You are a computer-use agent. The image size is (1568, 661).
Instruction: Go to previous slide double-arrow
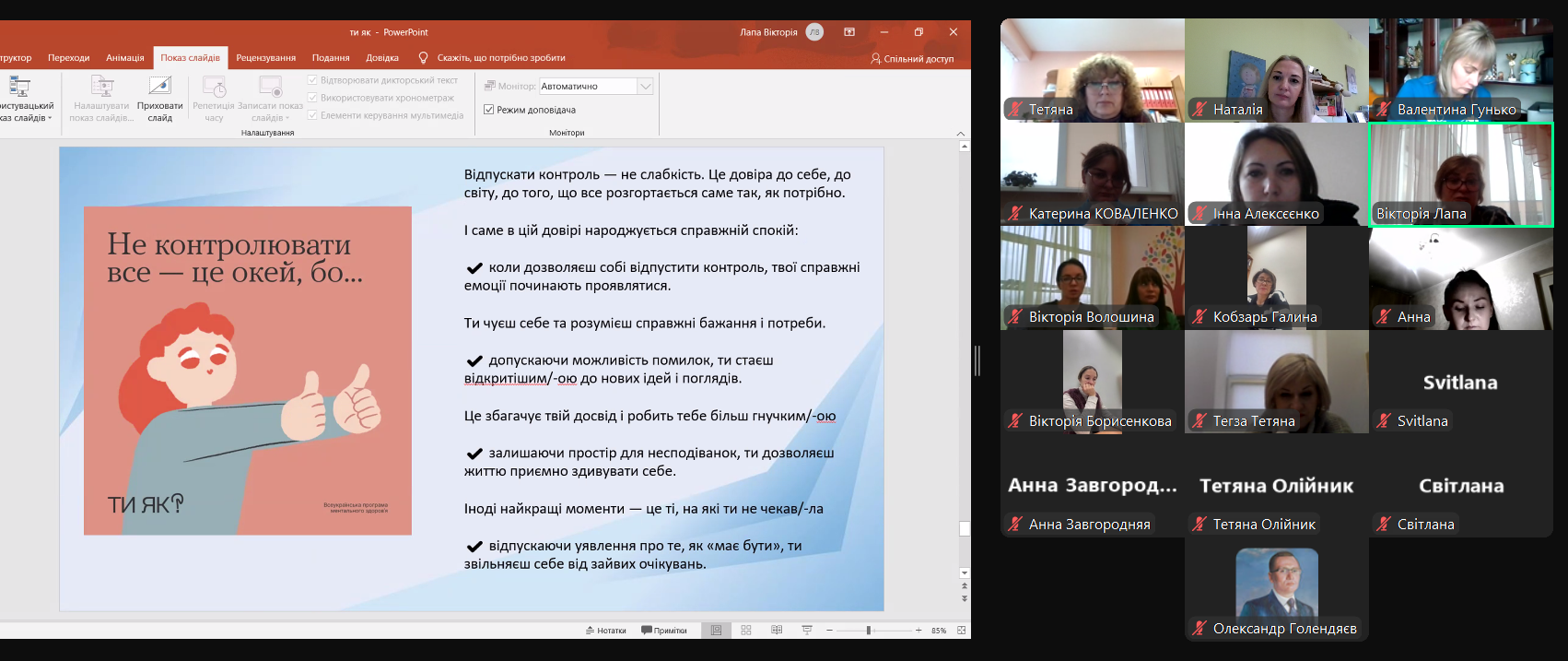[x=965, y=586]
